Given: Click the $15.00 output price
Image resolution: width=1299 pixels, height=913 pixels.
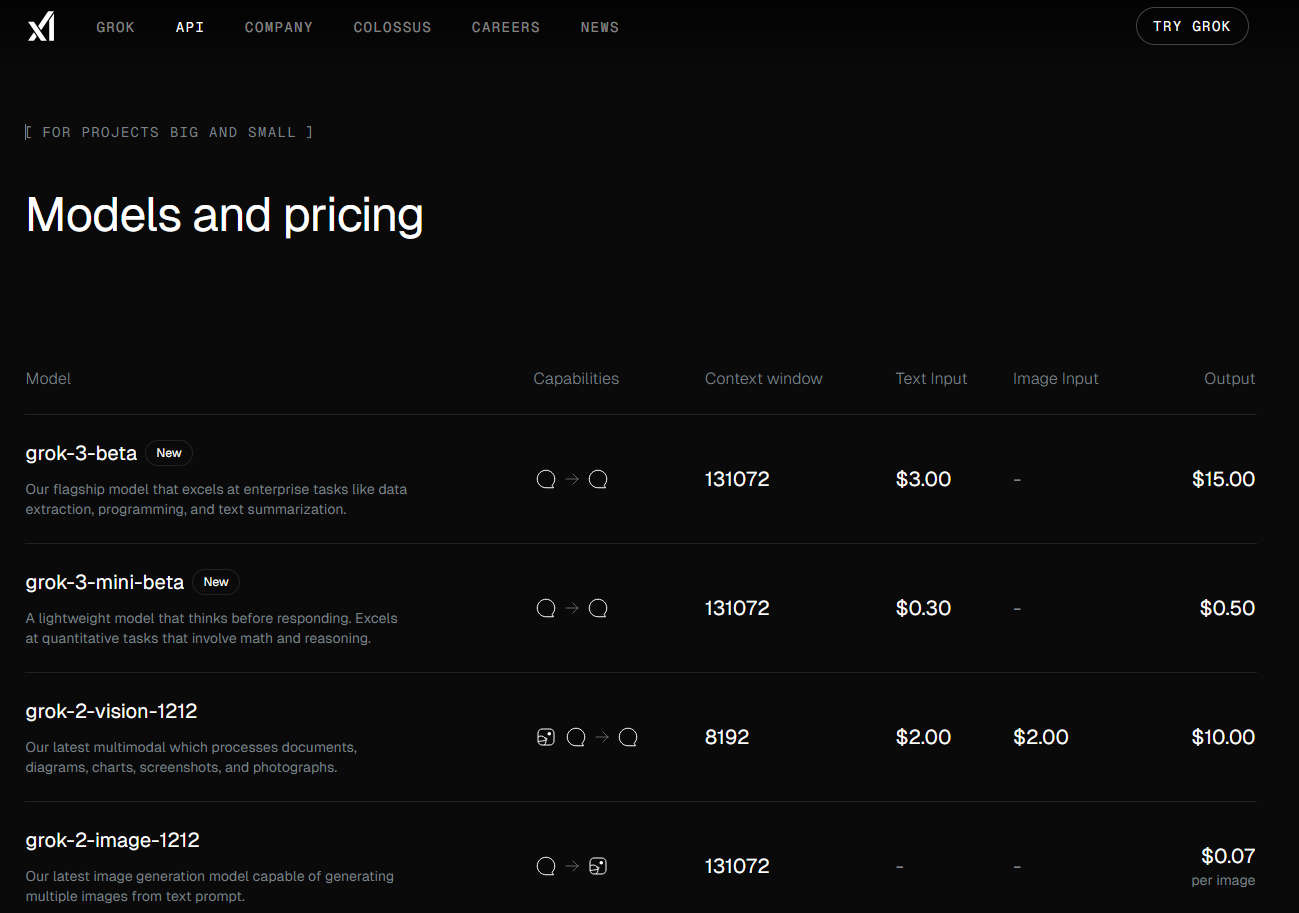Looking at the screenshot, I should [1223, 479].
